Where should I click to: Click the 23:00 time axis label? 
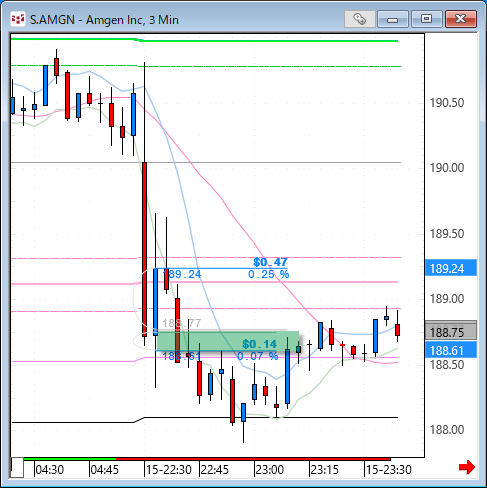click(270, 470)
